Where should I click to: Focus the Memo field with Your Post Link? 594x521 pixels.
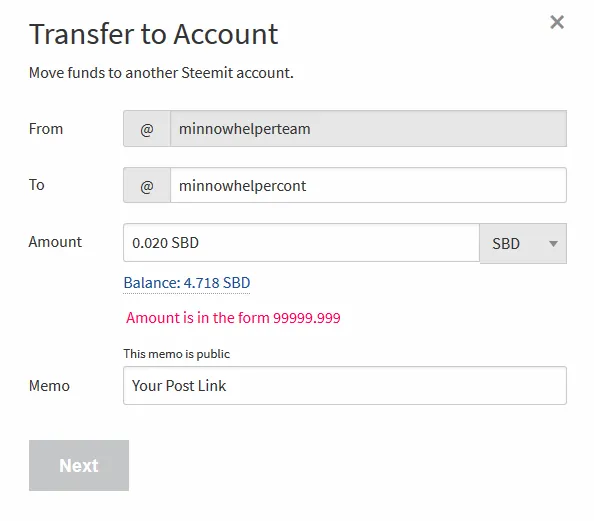click(345, 385)
